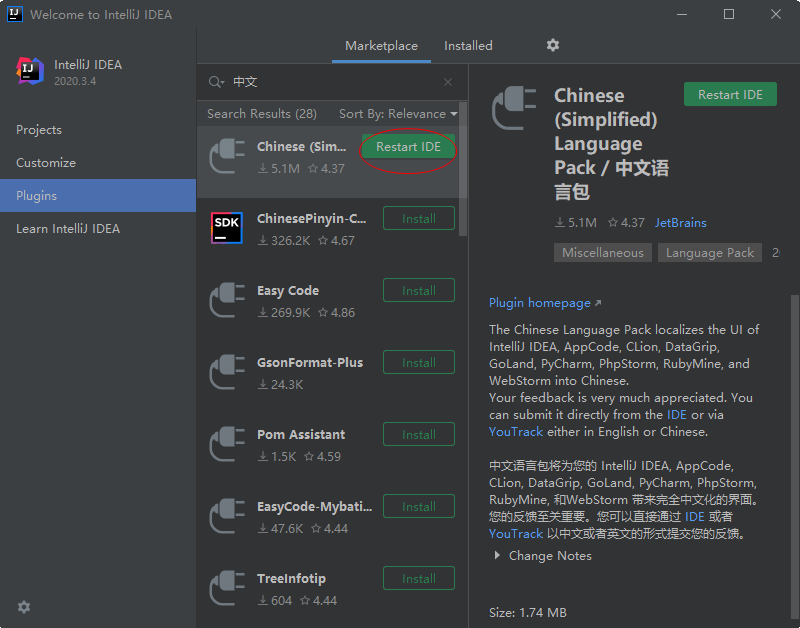This screenshot has width=800, height=628.
Task: Open the plugins settings gear icon
Action: [x=553, y=45]
